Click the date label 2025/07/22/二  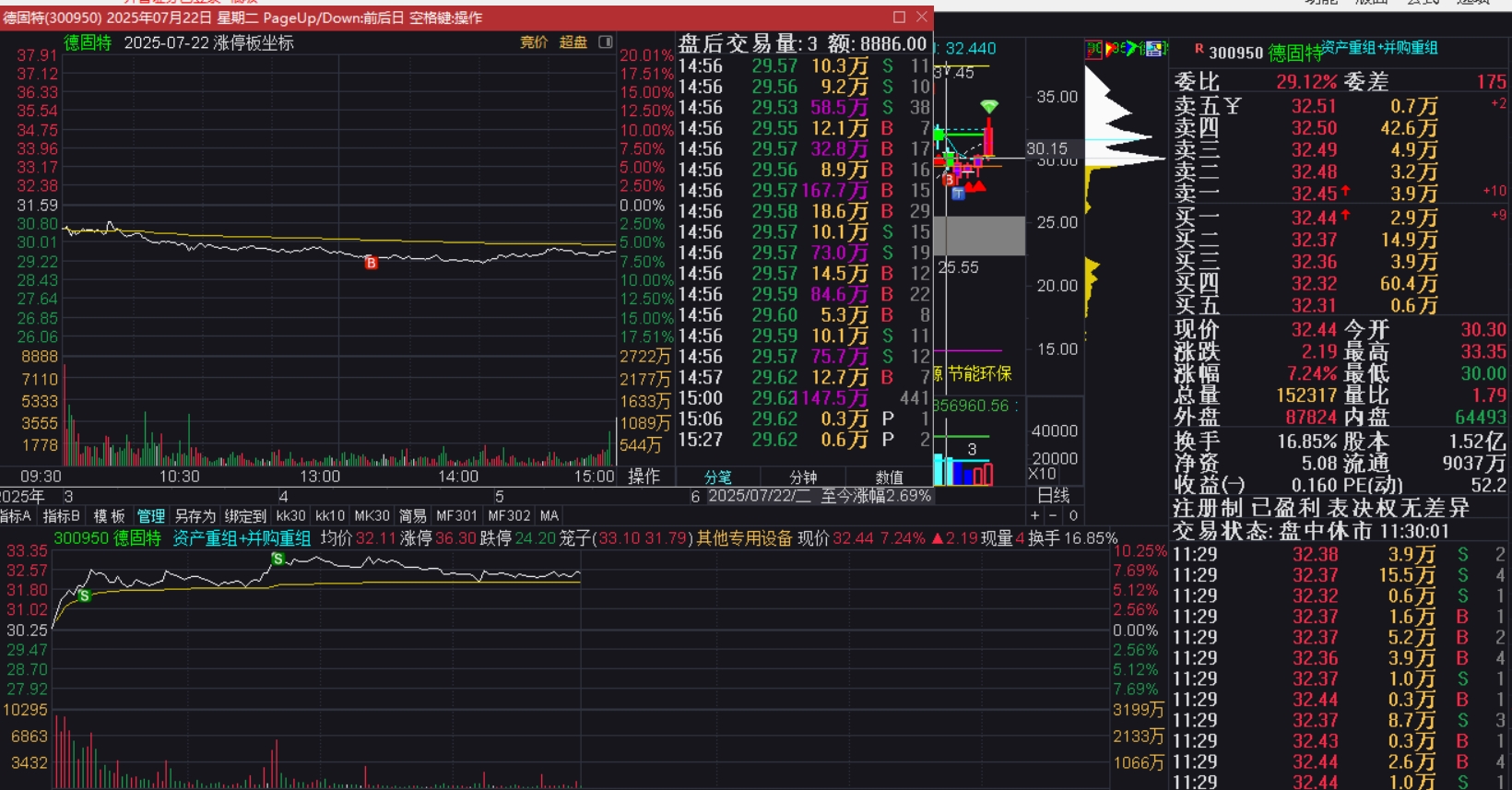click(759, 496)
